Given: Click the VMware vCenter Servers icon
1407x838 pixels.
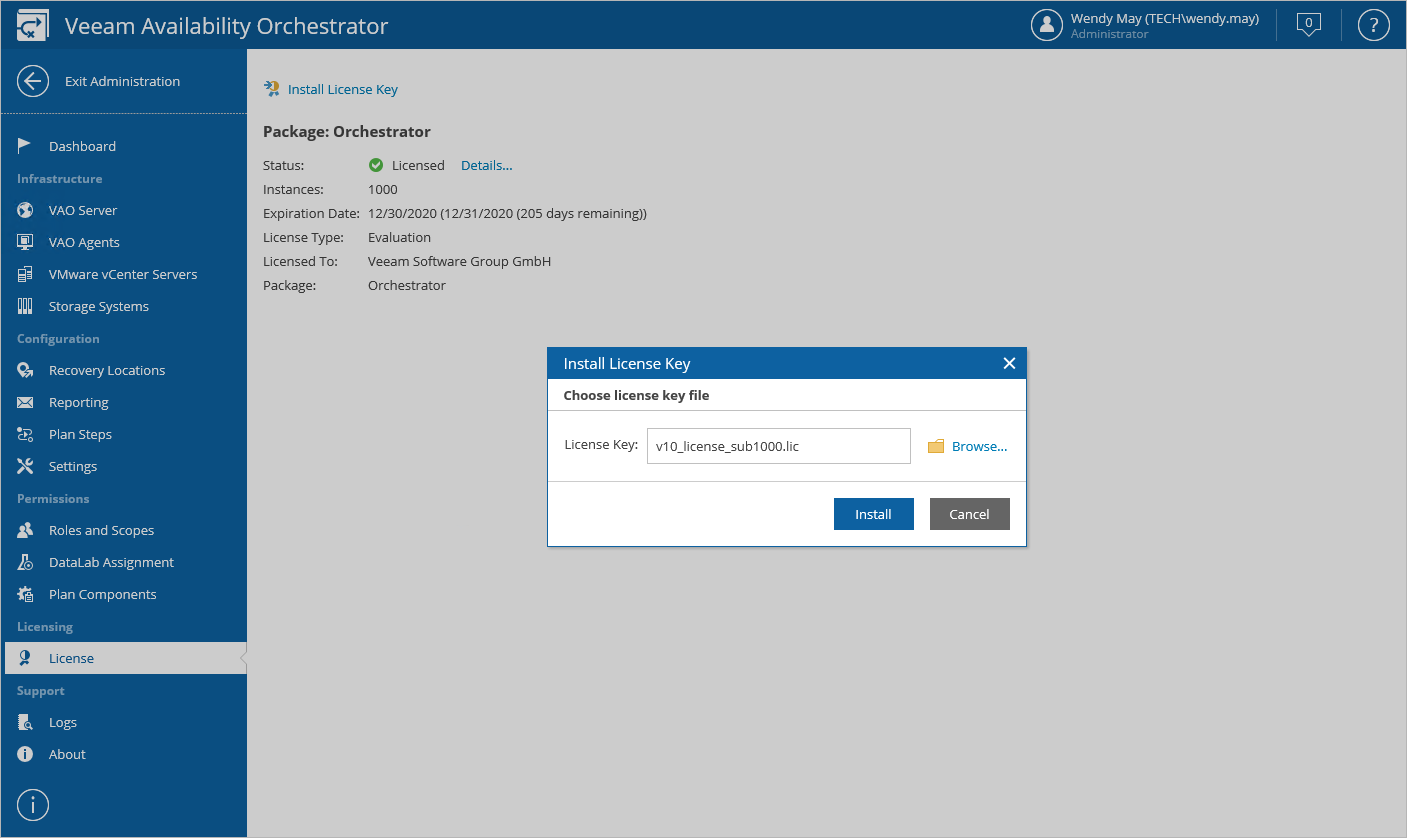Looking at the screenshot, I should 25,274.
